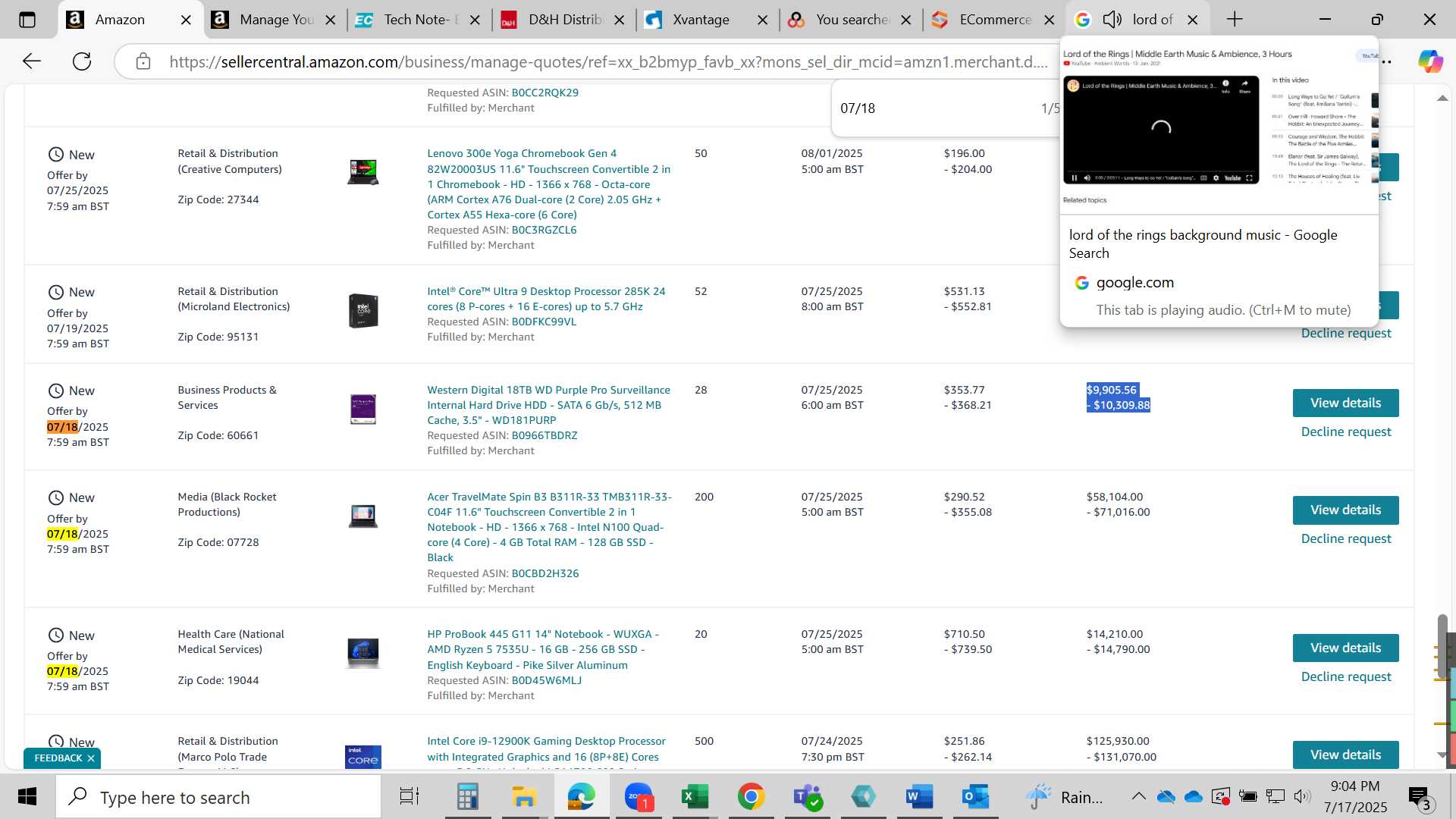Viewport: 1456px width, 819px height.
Task: Reload the Seller Central page
Action: tap(82, 61)
